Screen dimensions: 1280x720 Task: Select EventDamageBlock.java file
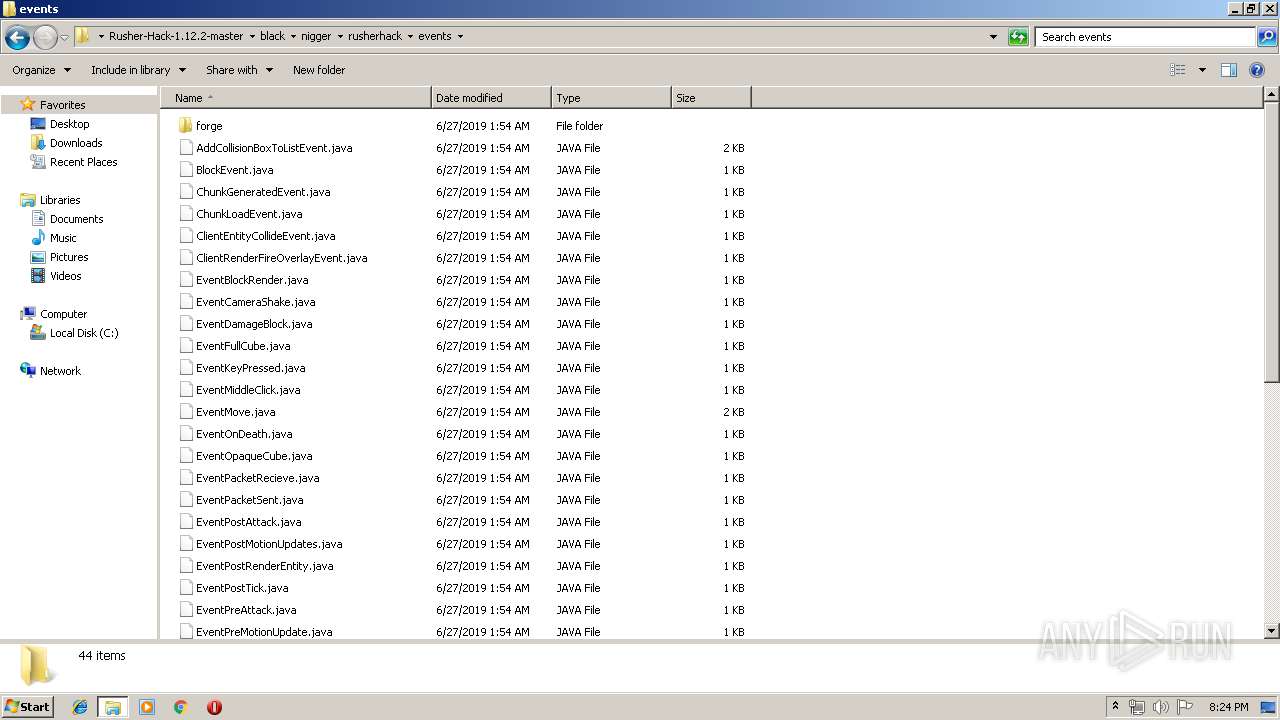pyautogui.click(x=254, y=324)
